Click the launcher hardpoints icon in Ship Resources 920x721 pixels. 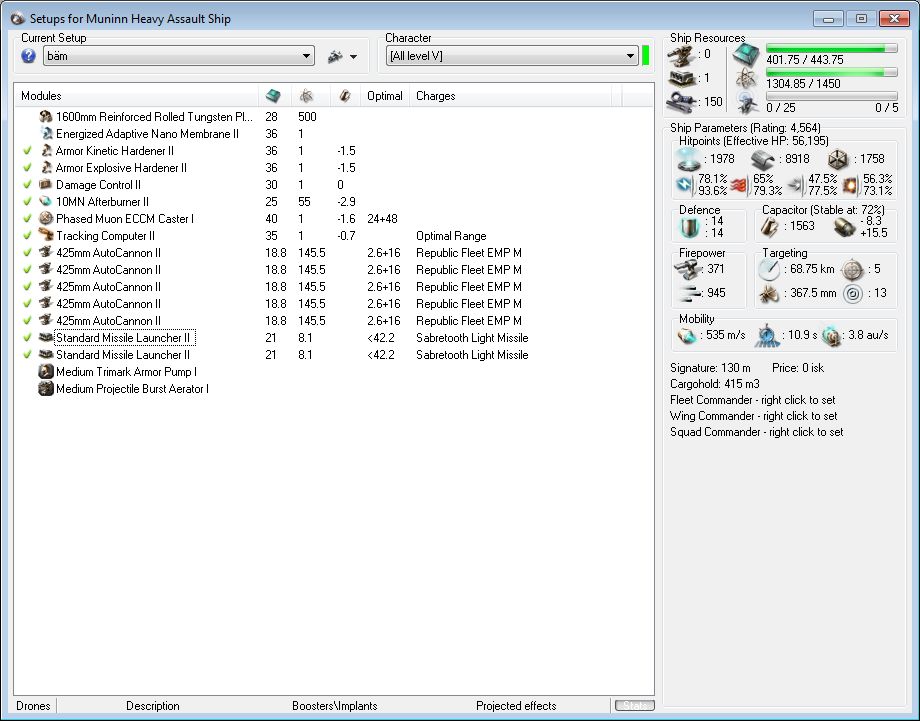(x=681, y=78)
